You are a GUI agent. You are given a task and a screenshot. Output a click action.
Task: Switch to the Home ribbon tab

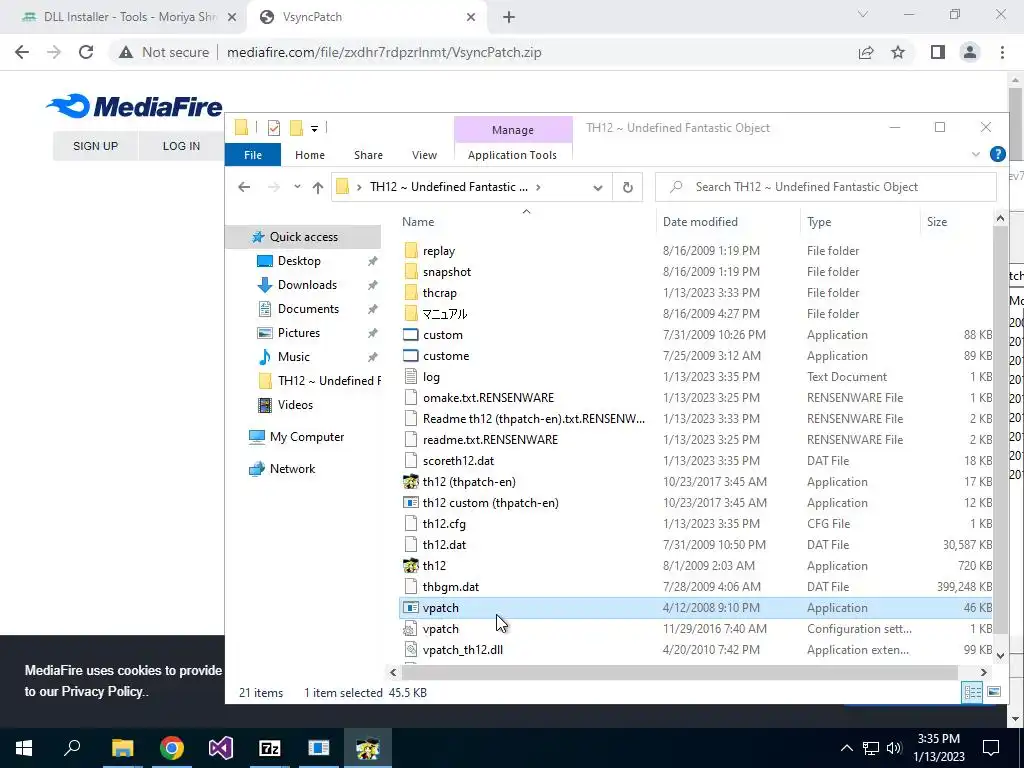310,155
